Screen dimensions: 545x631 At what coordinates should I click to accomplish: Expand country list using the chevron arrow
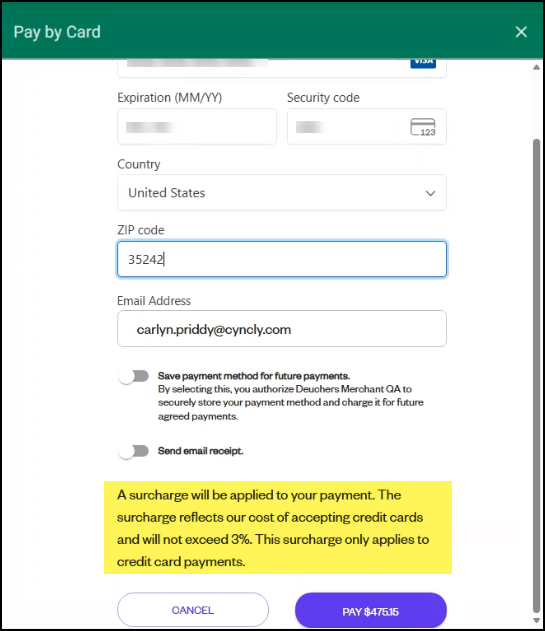430,194
